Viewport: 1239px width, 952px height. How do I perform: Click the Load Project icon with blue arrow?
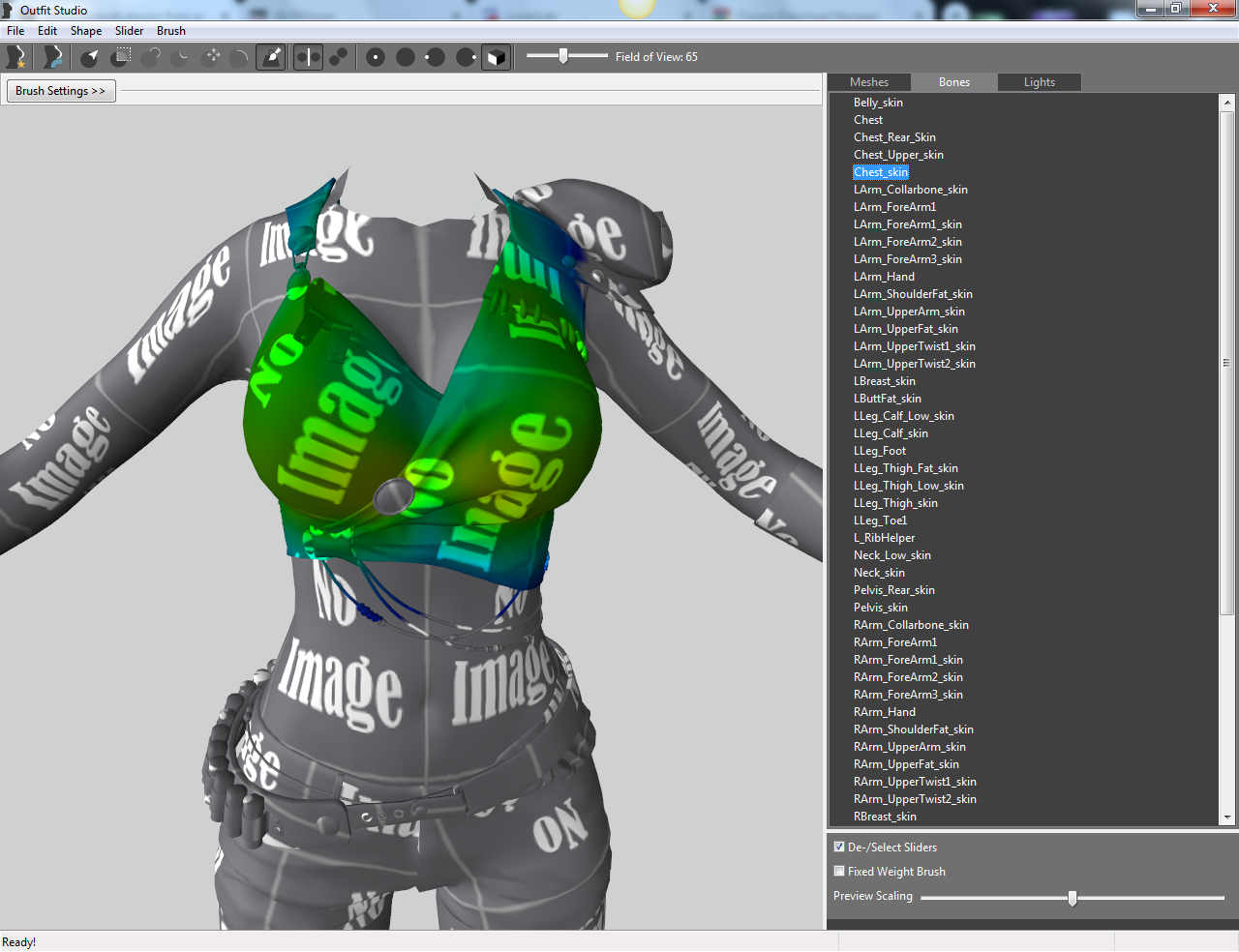click(x=53, y=57)
